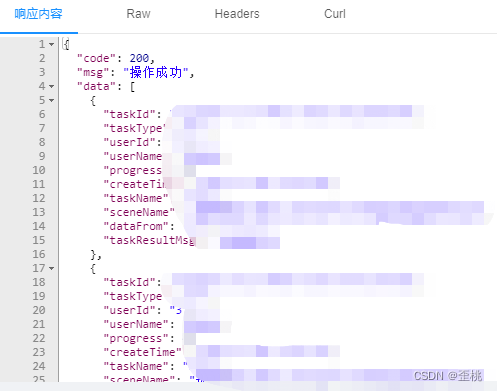
Task: Click "taskType" key on line 7
Action: pyautogui.click(x=134, y=128)
